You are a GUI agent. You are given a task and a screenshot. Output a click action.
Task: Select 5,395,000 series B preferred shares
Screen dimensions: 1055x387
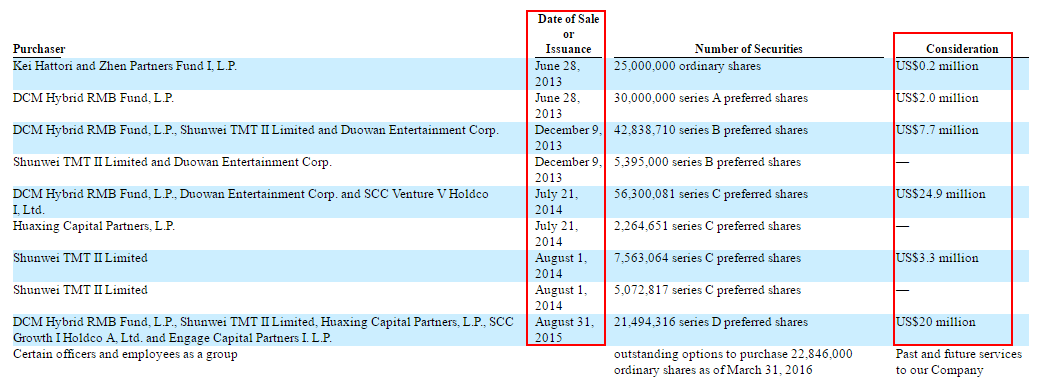(708, 162)
